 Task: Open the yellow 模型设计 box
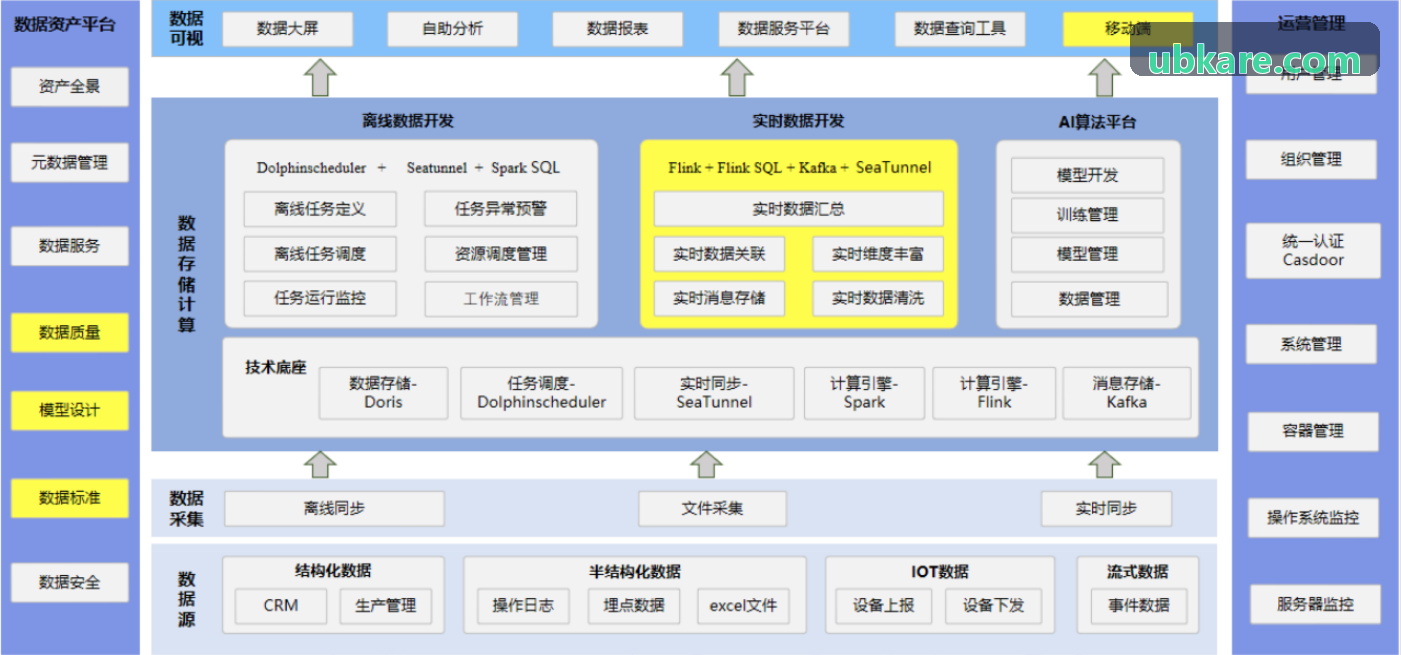click(x=70, y=410)
